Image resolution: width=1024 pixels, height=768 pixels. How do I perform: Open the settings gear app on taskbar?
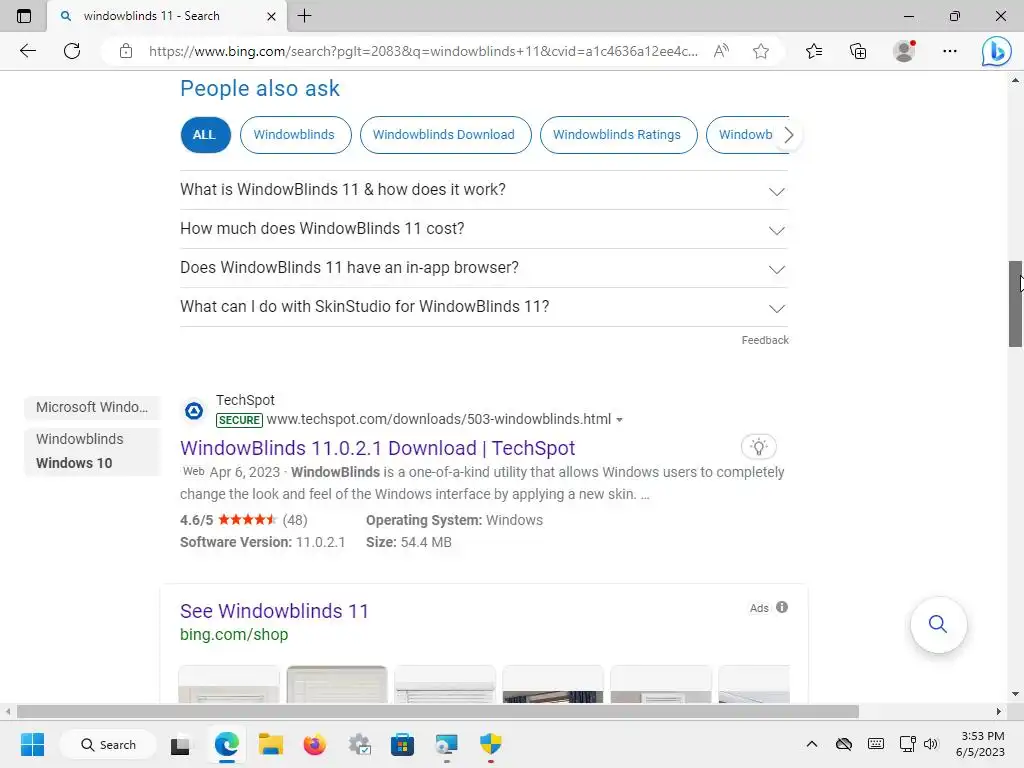(x=359, y=744)
